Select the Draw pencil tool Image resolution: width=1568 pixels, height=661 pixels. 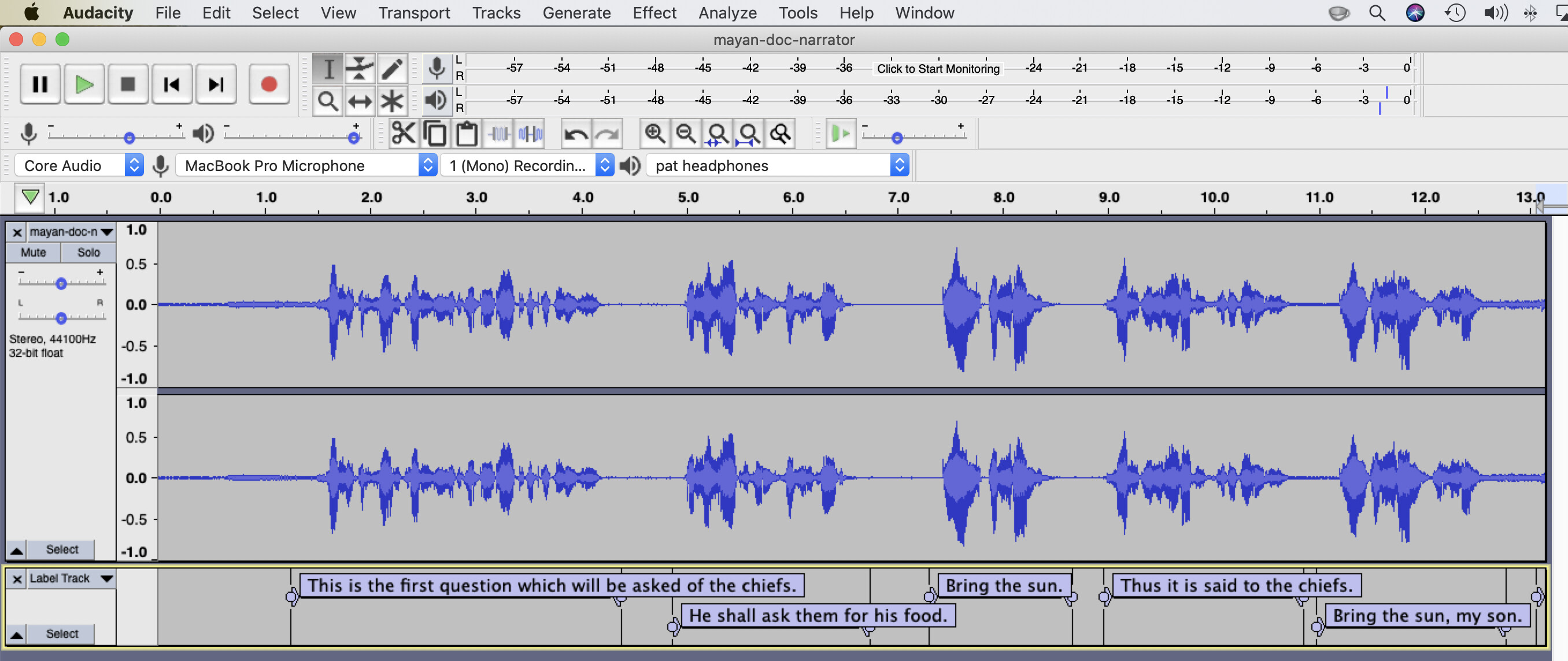coord(391,69)
